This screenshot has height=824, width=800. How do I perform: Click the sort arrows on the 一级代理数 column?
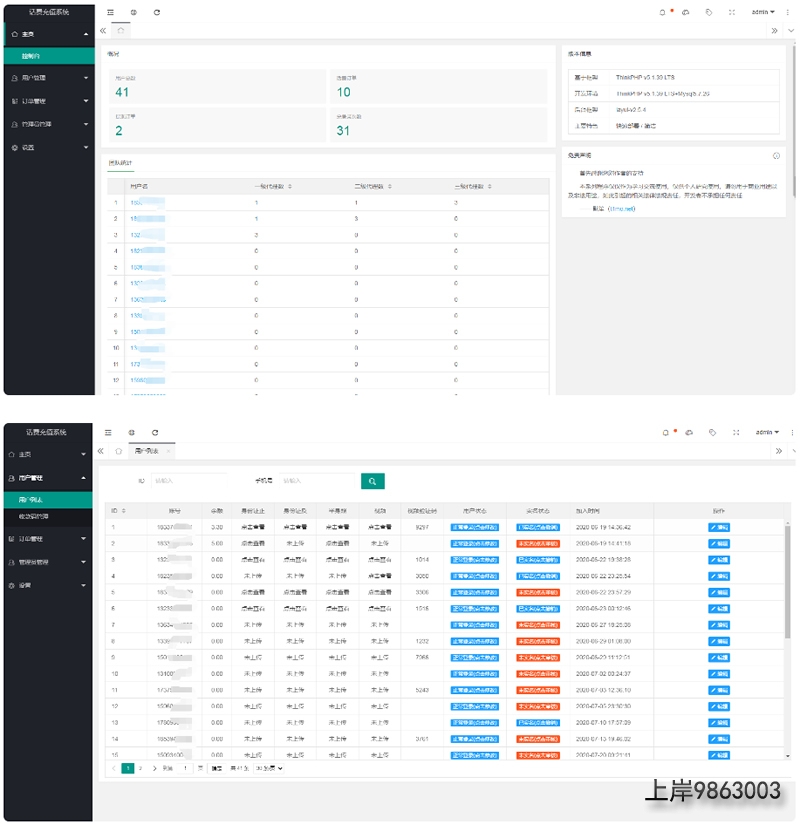tap(290, 186)
